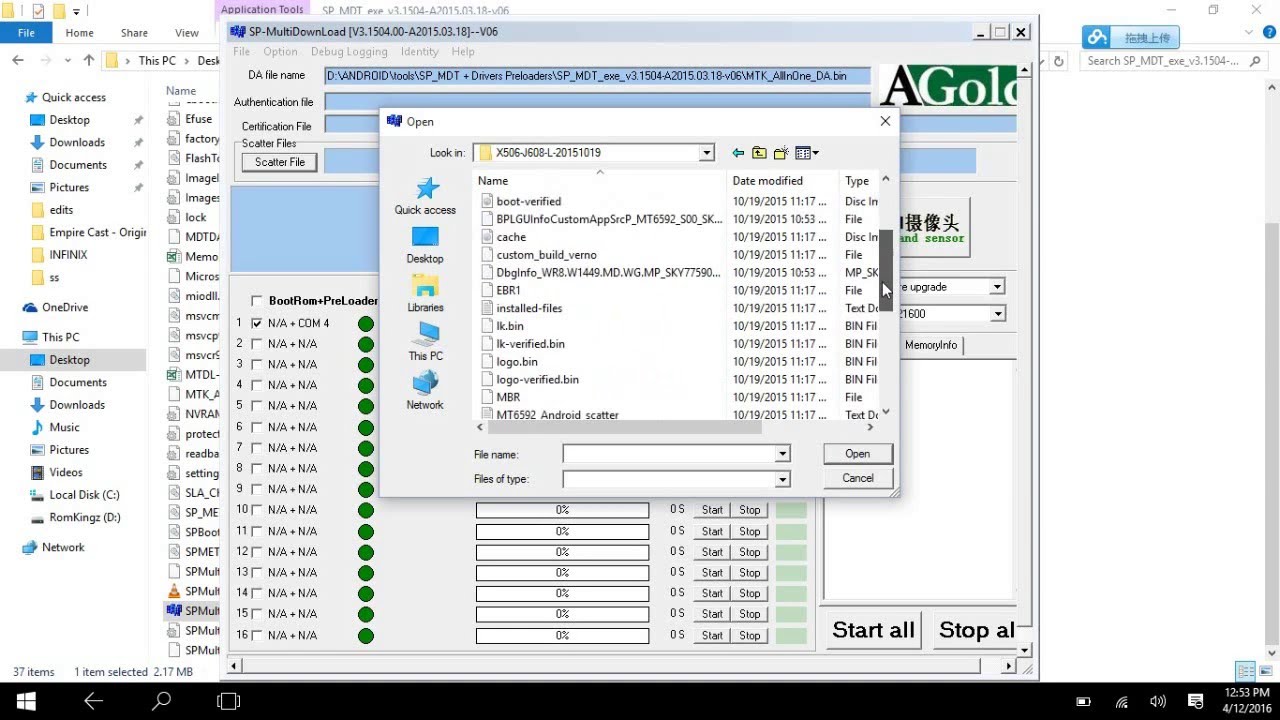
Task: Check port 11 checkbox
Action: pos(257,531)
